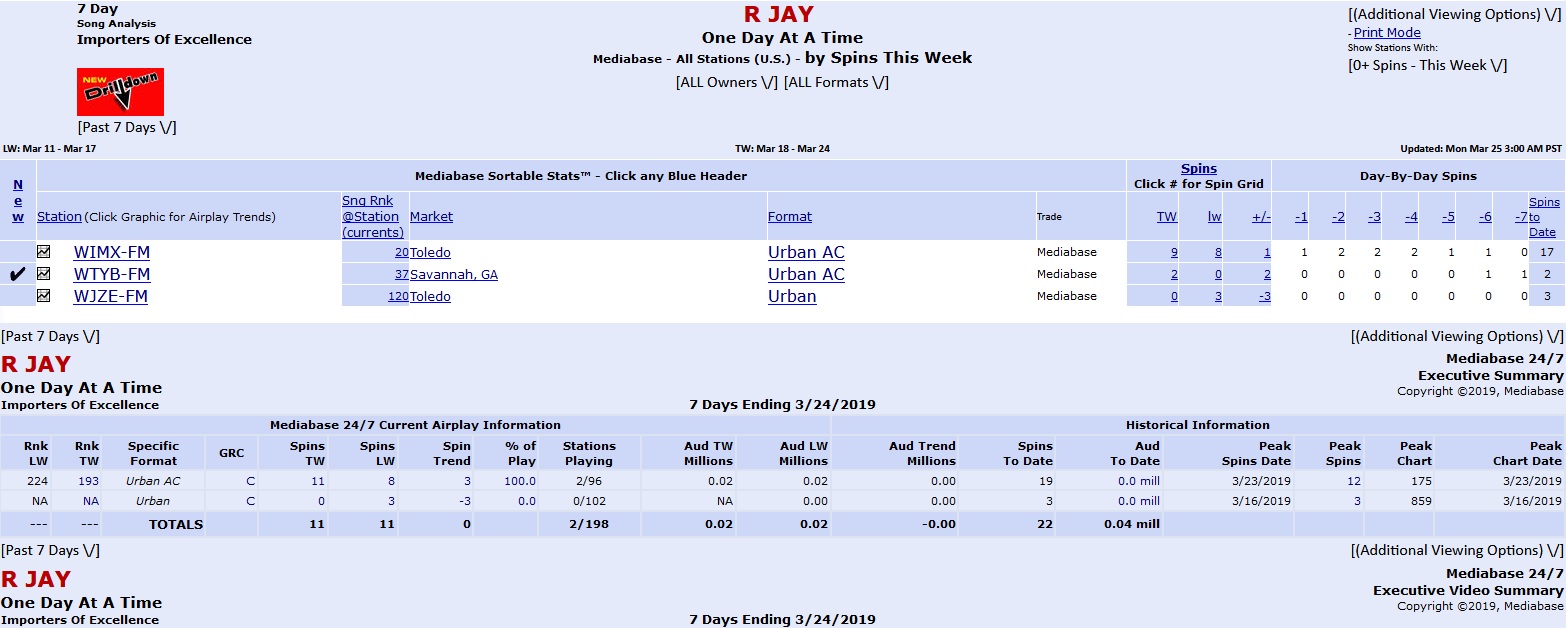Select the TOTALS row label
The height and width of the screenshot is (628, 1566).
[x=176, y=524]
